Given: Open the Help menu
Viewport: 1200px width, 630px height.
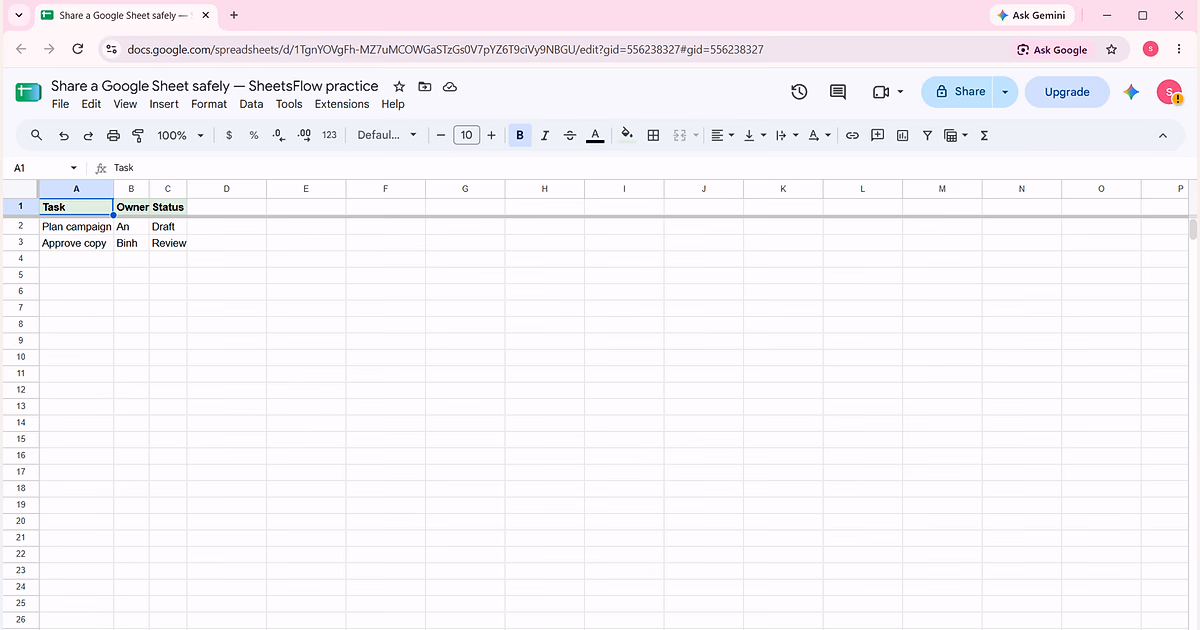Looking at the screenshot, I should click(393, 104).
